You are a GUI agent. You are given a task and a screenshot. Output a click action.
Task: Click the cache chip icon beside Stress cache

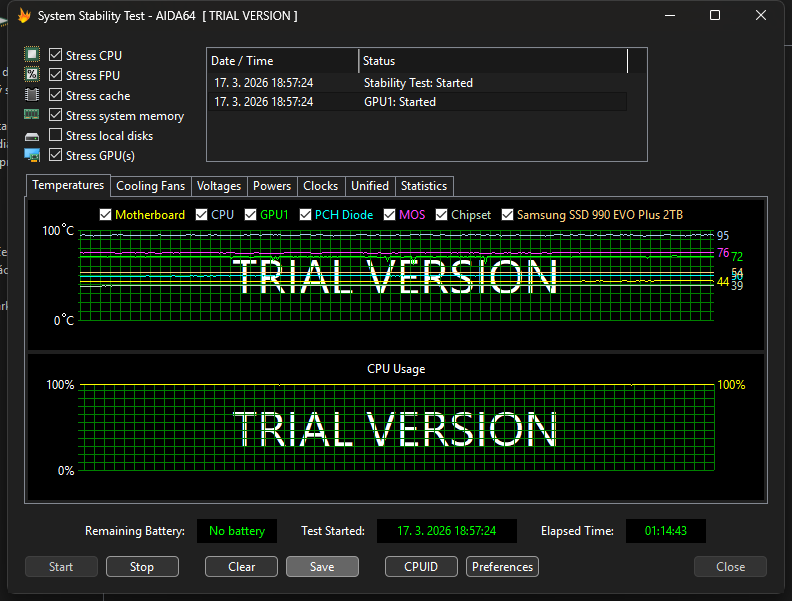(32, 95)
